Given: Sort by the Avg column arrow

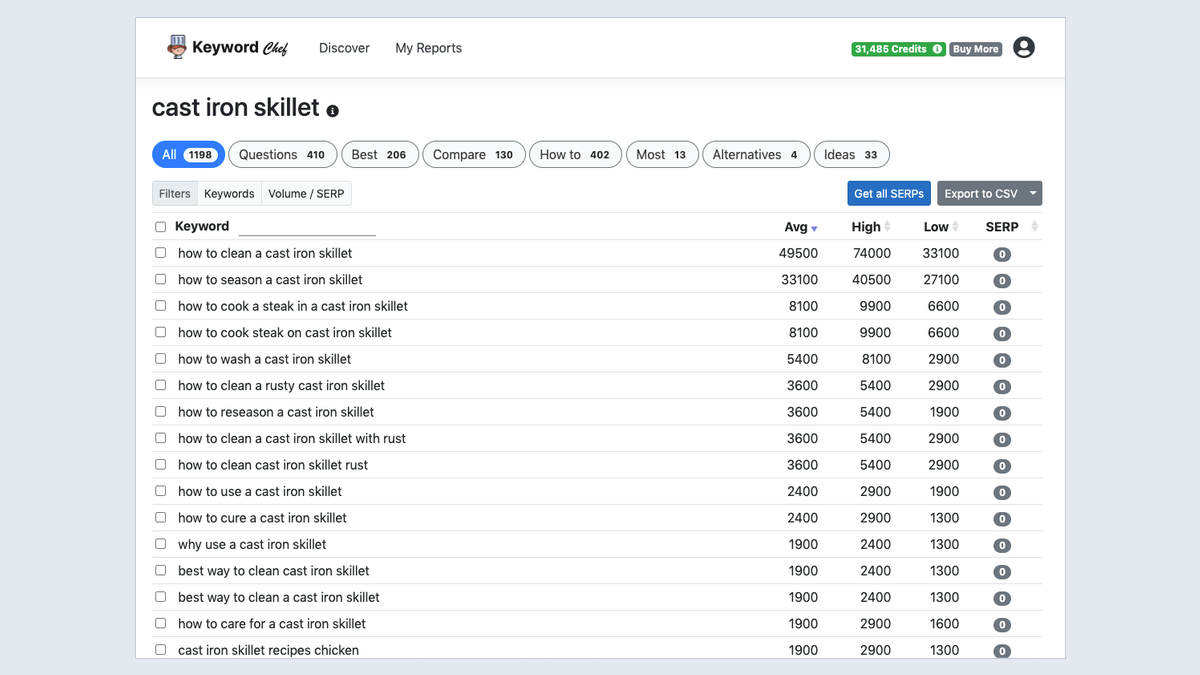Looking at the screenshot, I should tap(814, 228).
